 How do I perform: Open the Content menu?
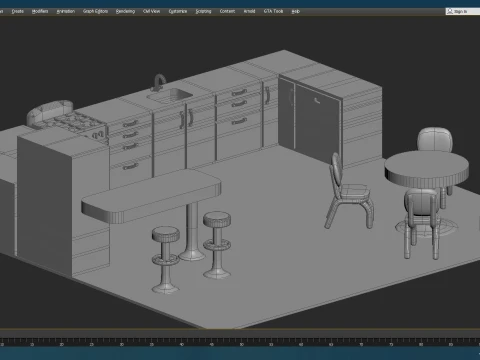point(227,11)
